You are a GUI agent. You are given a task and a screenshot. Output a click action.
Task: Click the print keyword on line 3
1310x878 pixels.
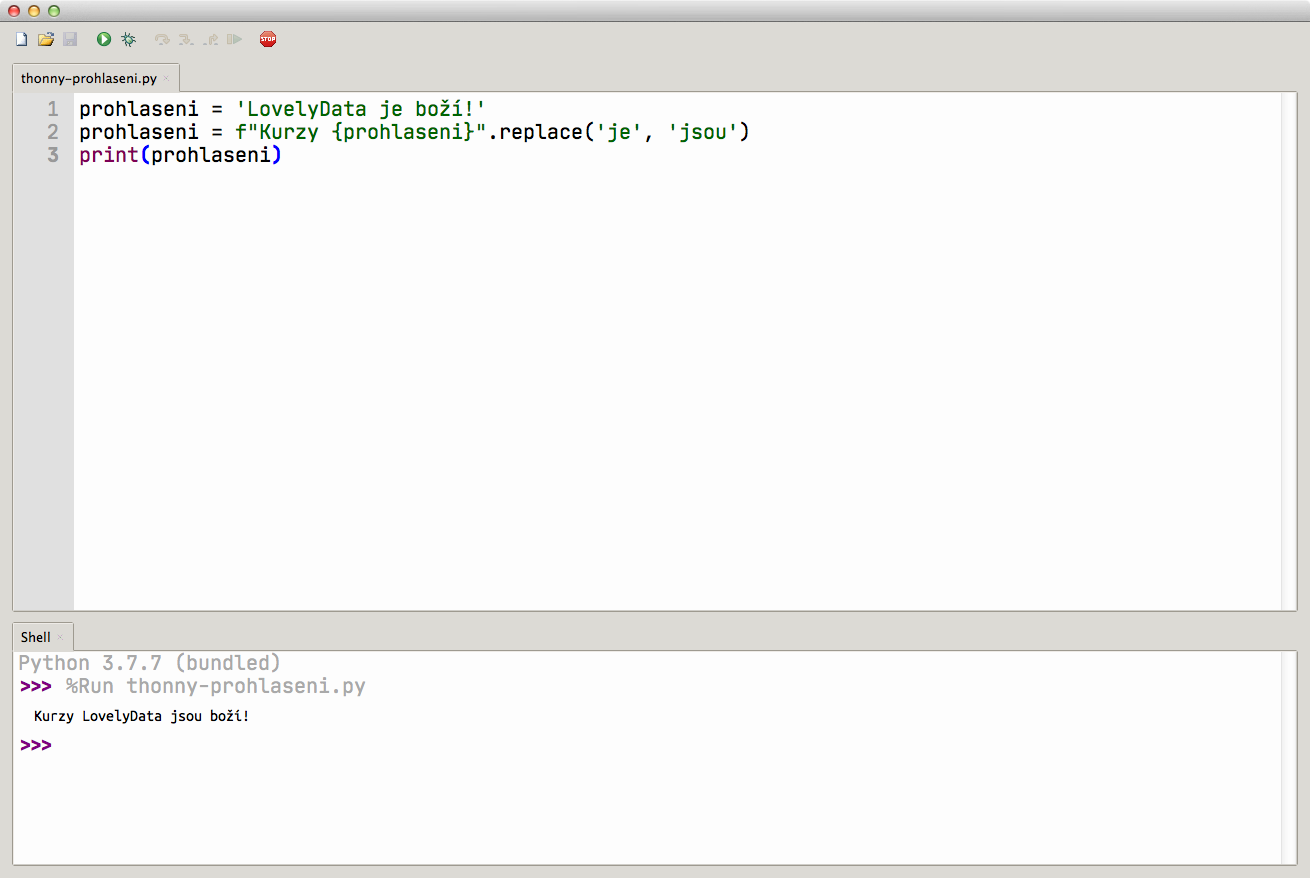tap(109, 155)
